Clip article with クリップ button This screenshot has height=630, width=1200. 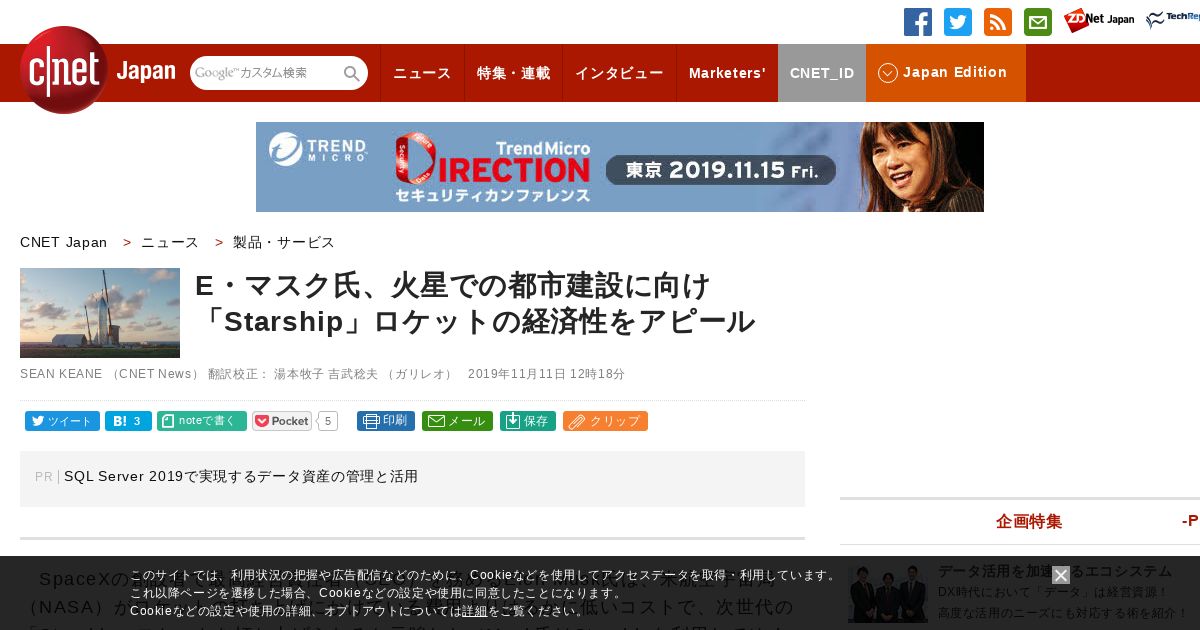pyautogui.click(x=605, y=421)
